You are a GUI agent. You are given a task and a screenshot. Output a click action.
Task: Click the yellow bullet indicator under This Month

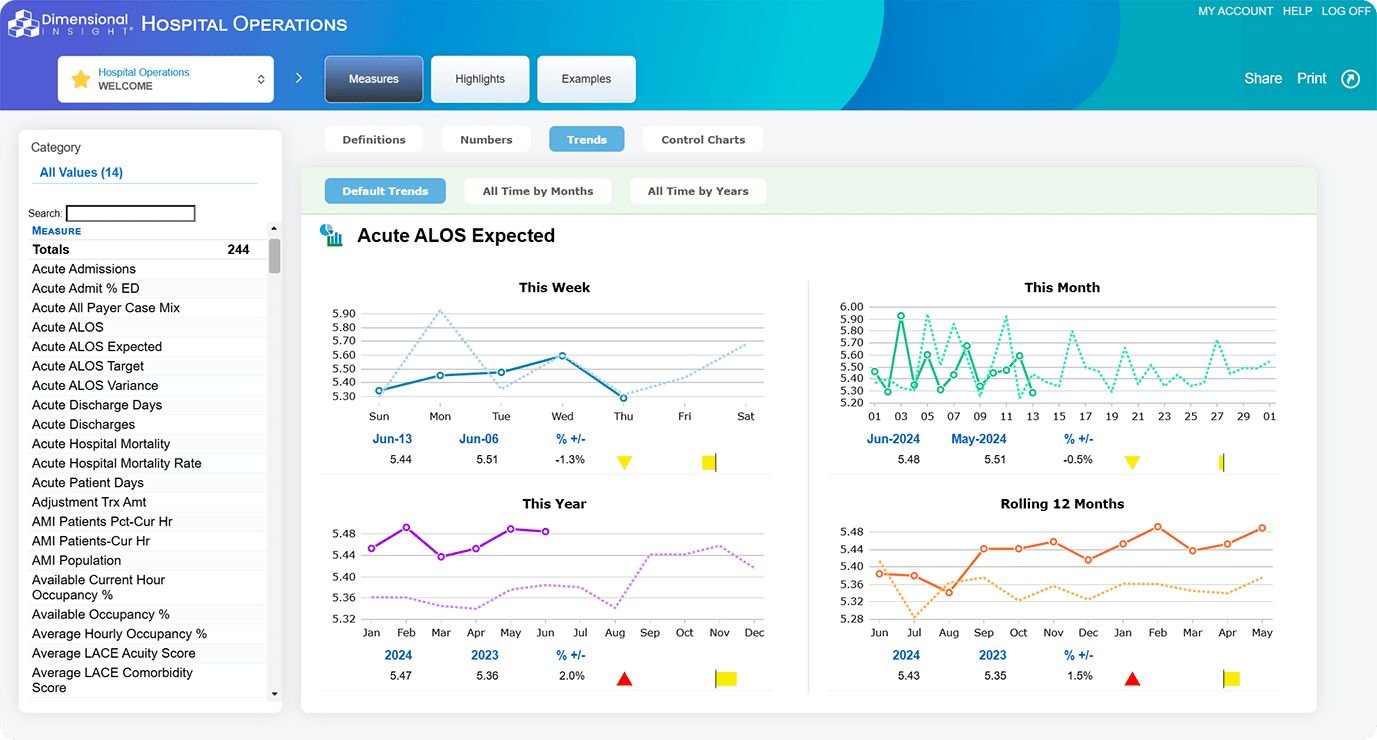[x=1221, y=462]
